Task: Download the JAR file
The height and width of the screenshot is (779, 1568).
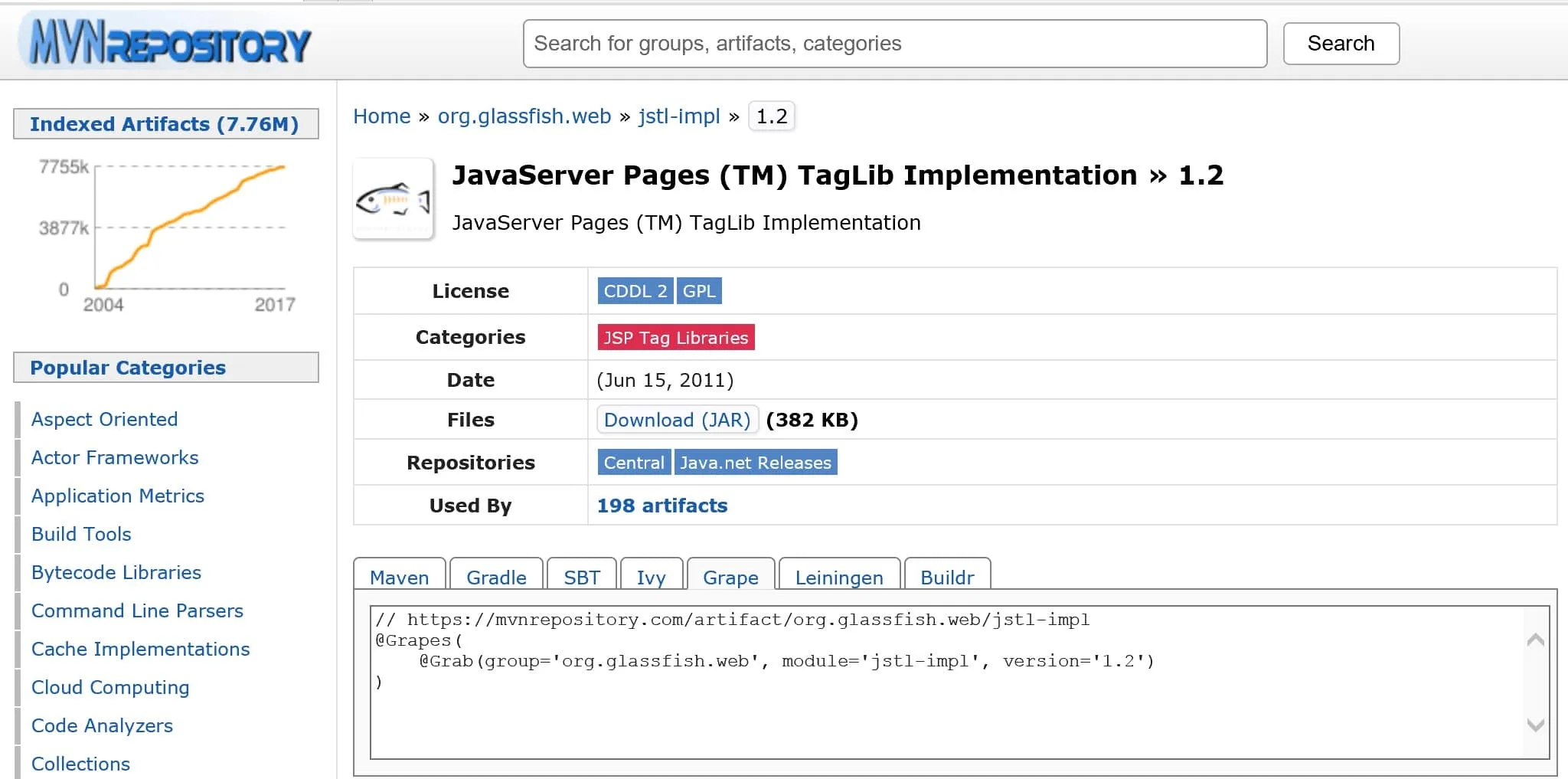Action: point(678,420)
